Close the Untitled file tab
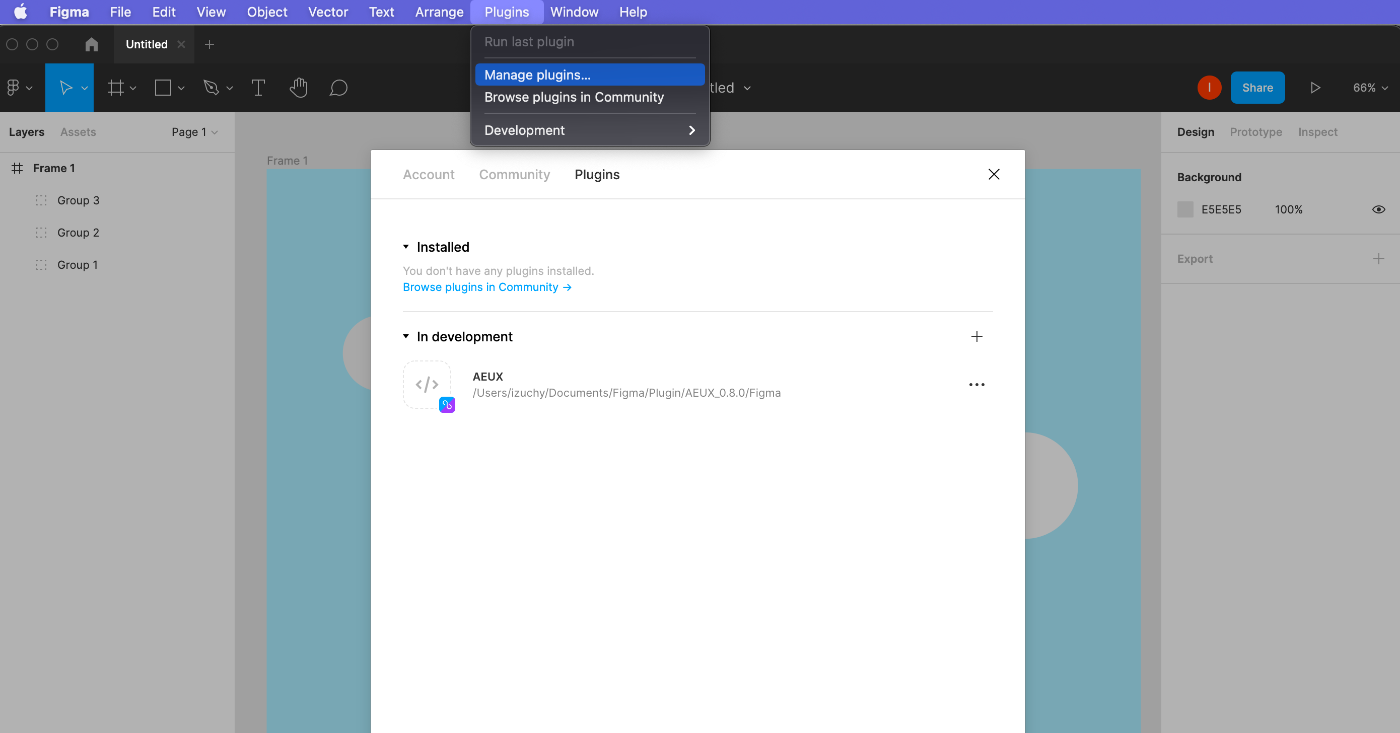1400x733 pixels. [x=181, y=44]
